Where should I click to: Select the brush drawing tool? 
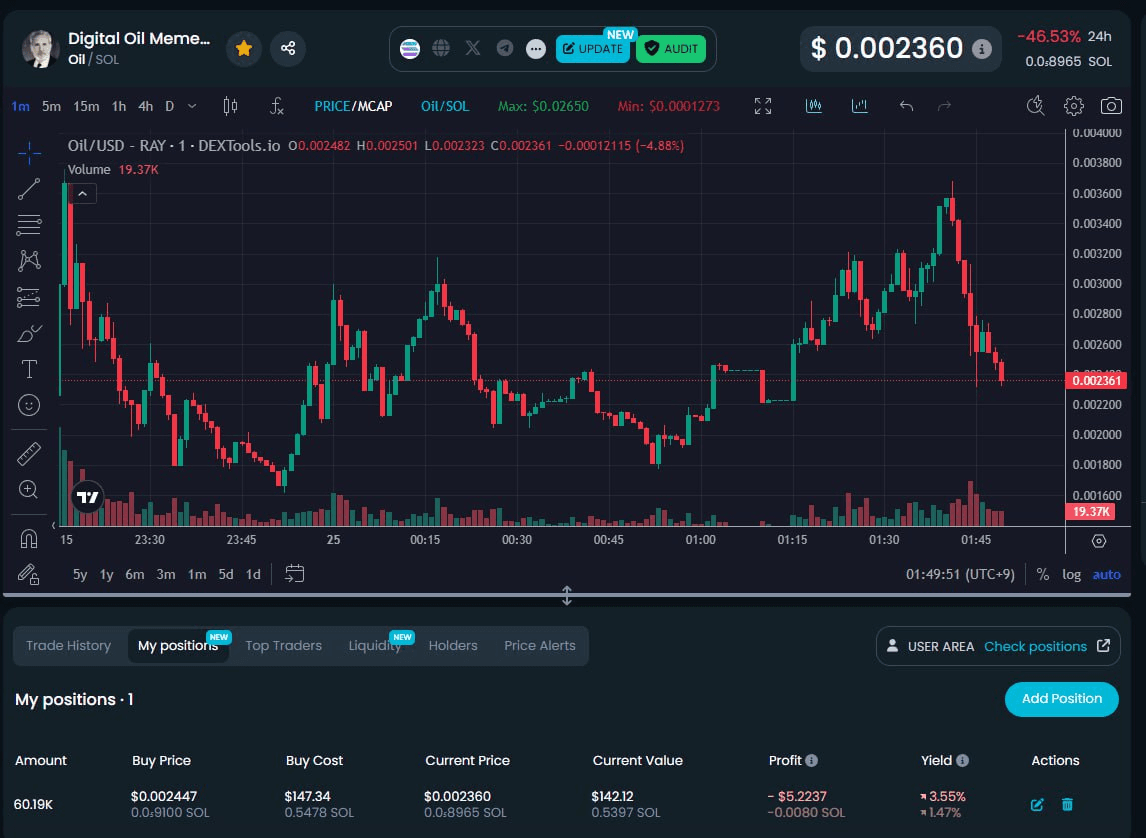[x=29, y=333]
